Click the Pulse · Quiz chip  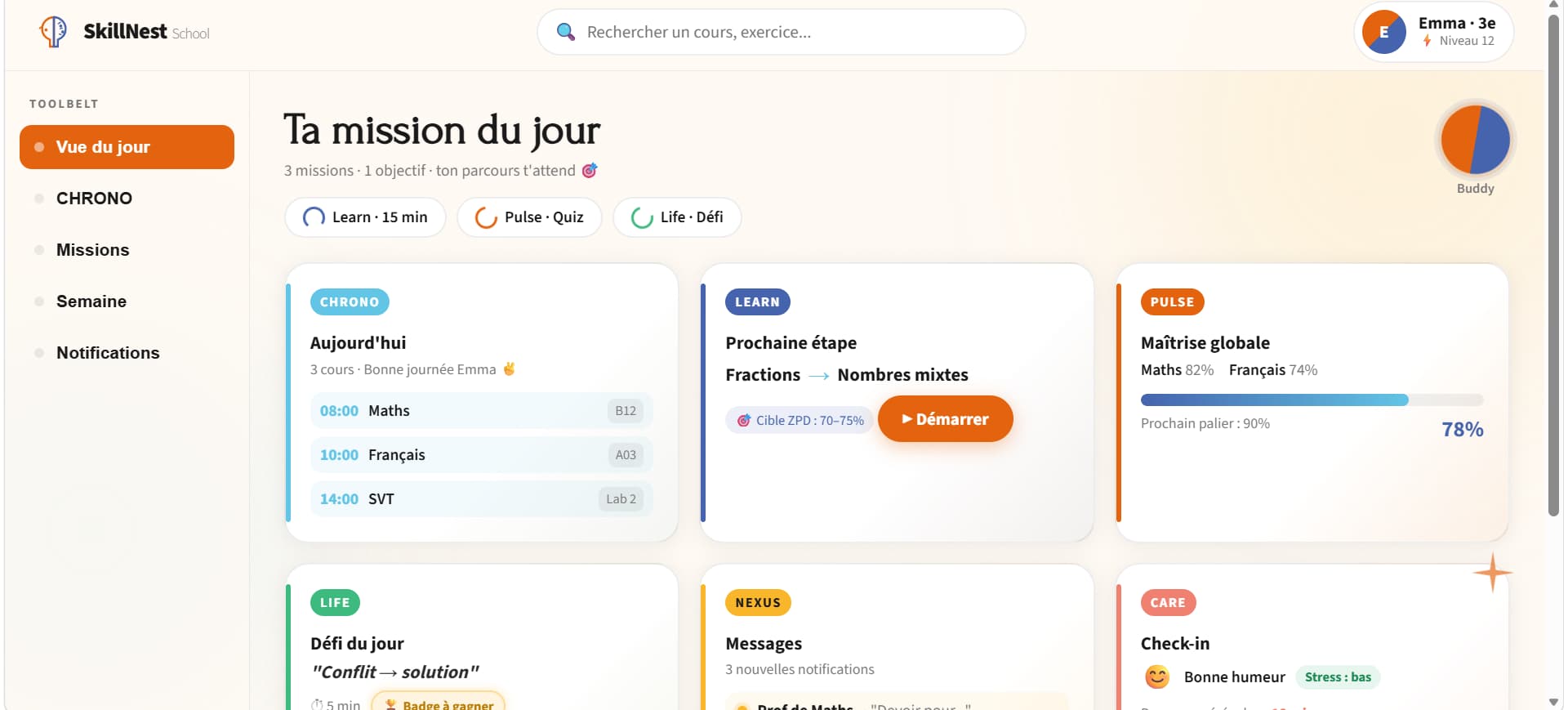pyautogui.click(x=529, y=217)
